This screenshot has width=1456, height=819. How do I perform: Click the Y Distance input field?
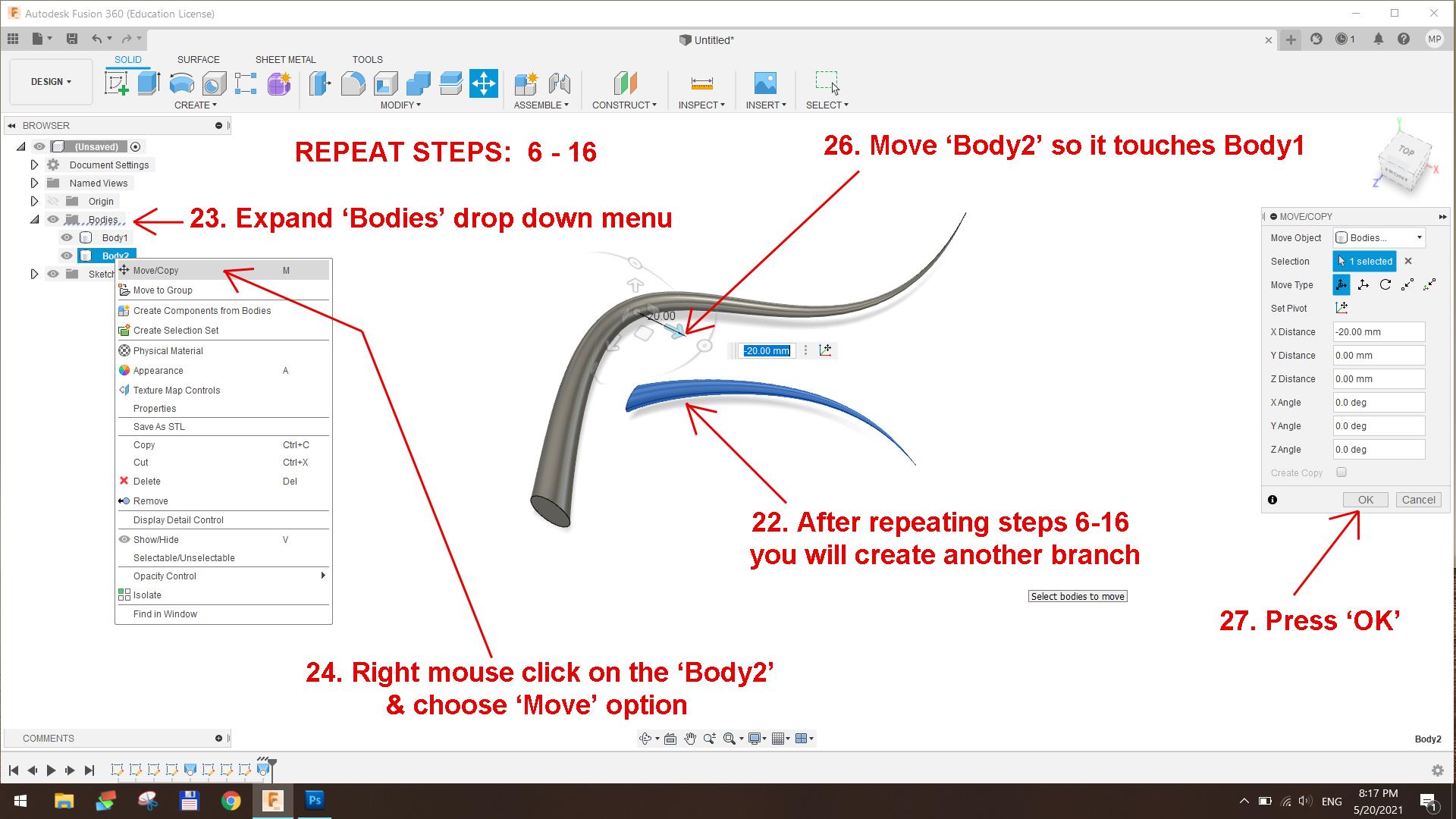(x=1378, y=355)
